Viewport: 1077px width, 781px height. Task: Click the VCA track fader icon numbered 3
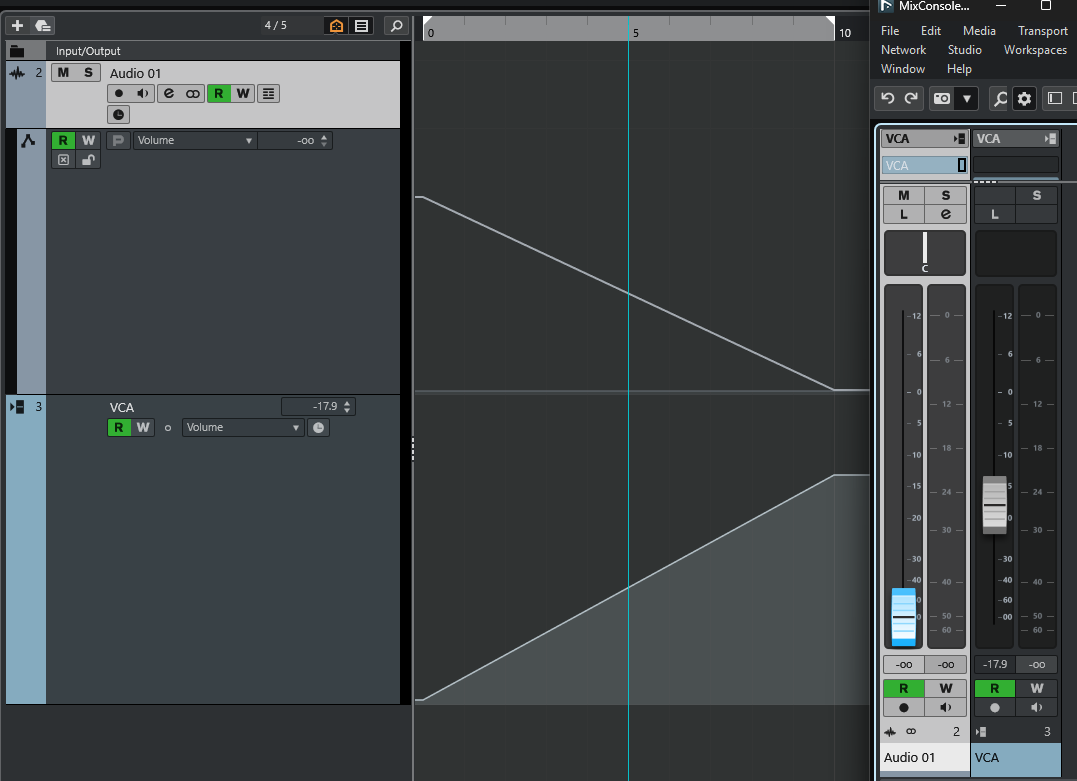pyautogui.click(x=17, y=407)
